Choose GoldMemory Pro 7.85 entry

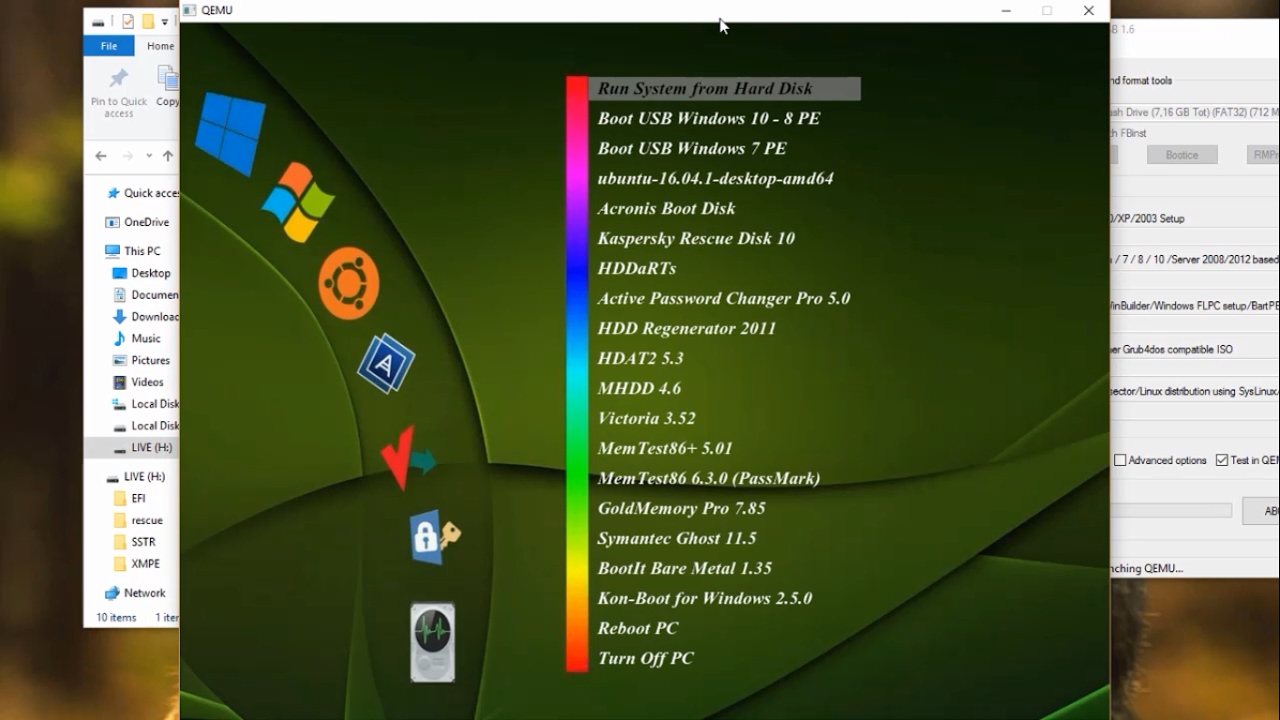[681, 508]
